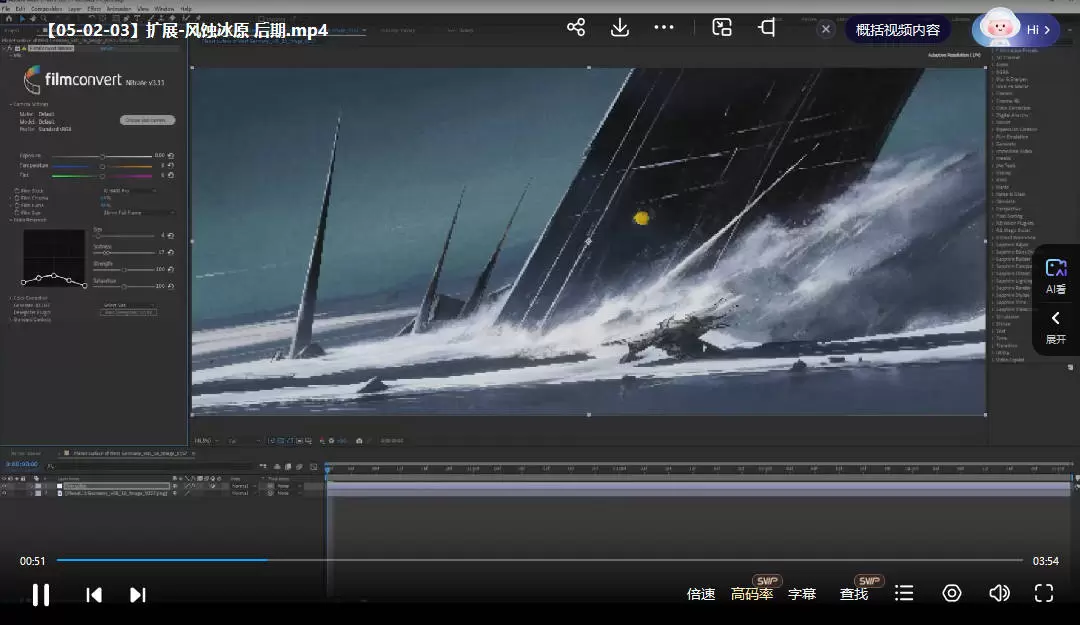Open the Animation menu
Screen dimensions: 1080x625
click(118, 9)
